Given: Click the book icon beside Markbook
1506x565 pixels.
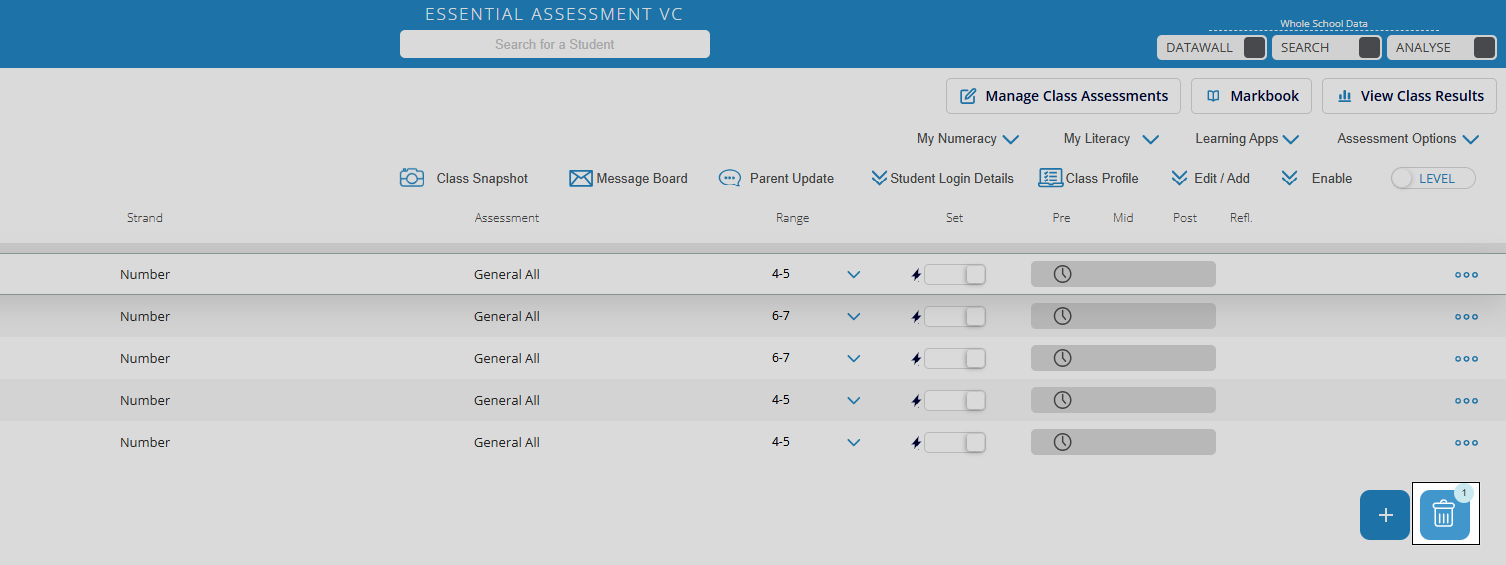Looking at the screenshot, I should 1213,96.
